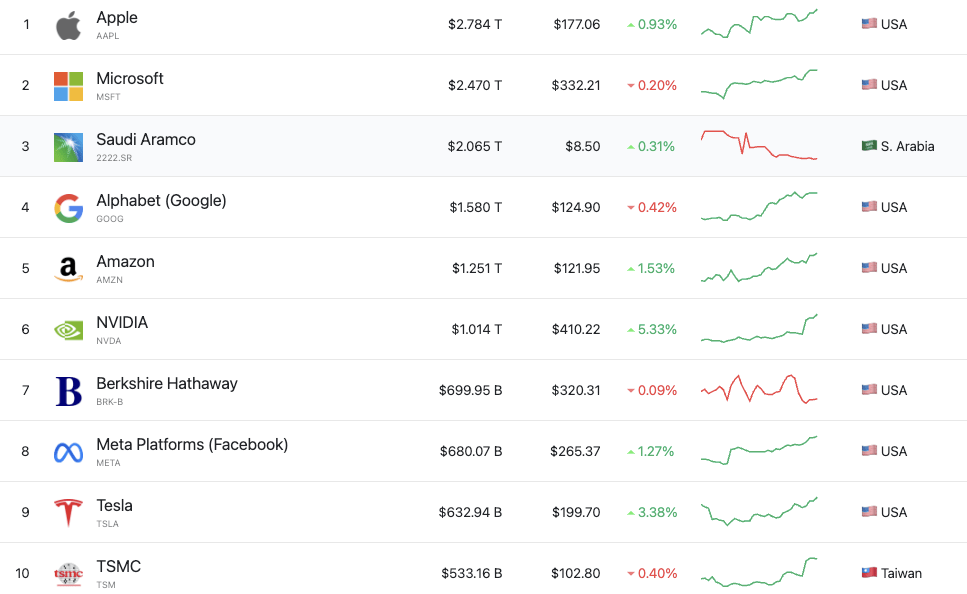Click NVIDIA's market cap $1.014 T
Viewport: 967px width, 594px height.
477,330
